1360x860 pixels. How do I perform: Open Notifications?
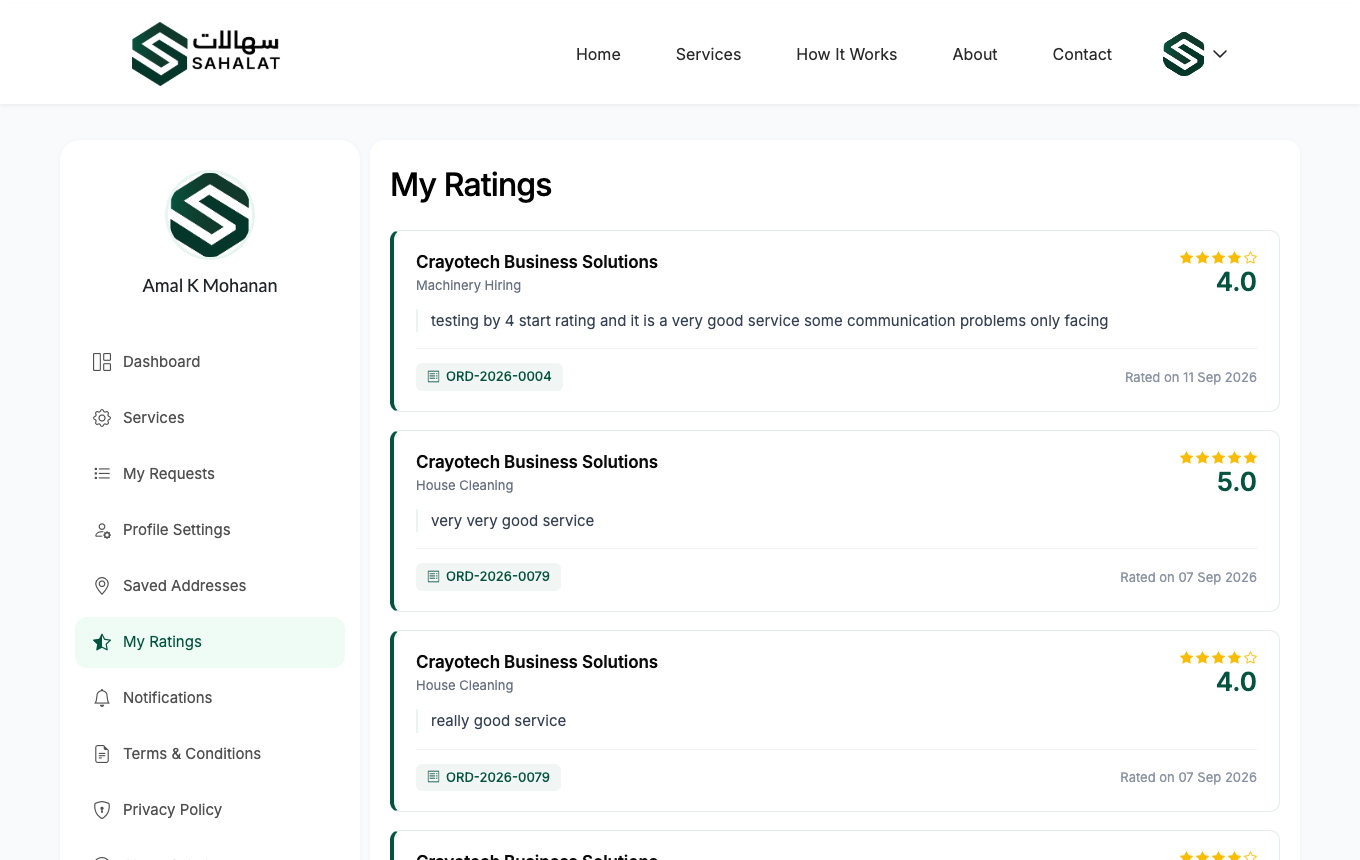click(210, 698)
